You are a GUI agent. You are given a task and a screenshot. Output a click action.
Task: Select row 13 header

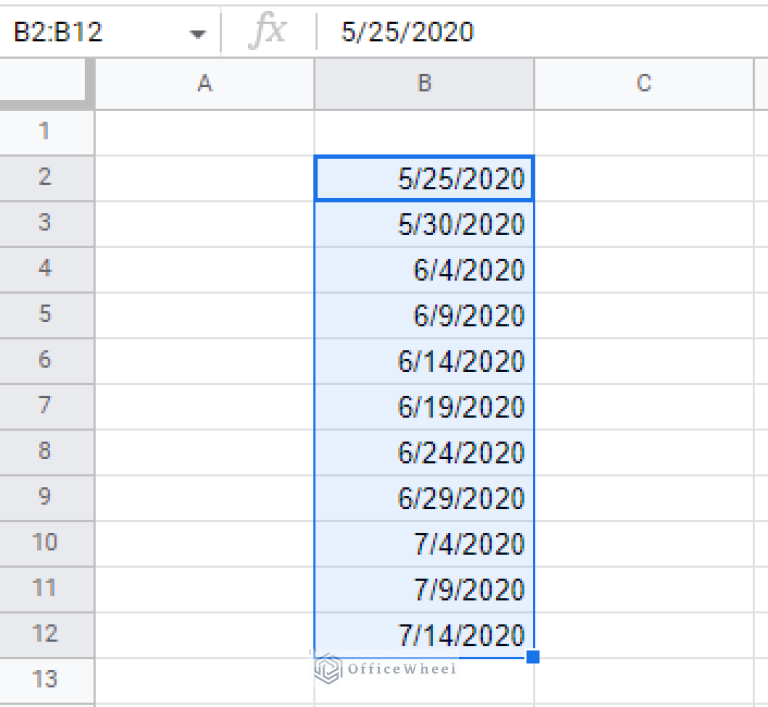[x=46, y=680]
